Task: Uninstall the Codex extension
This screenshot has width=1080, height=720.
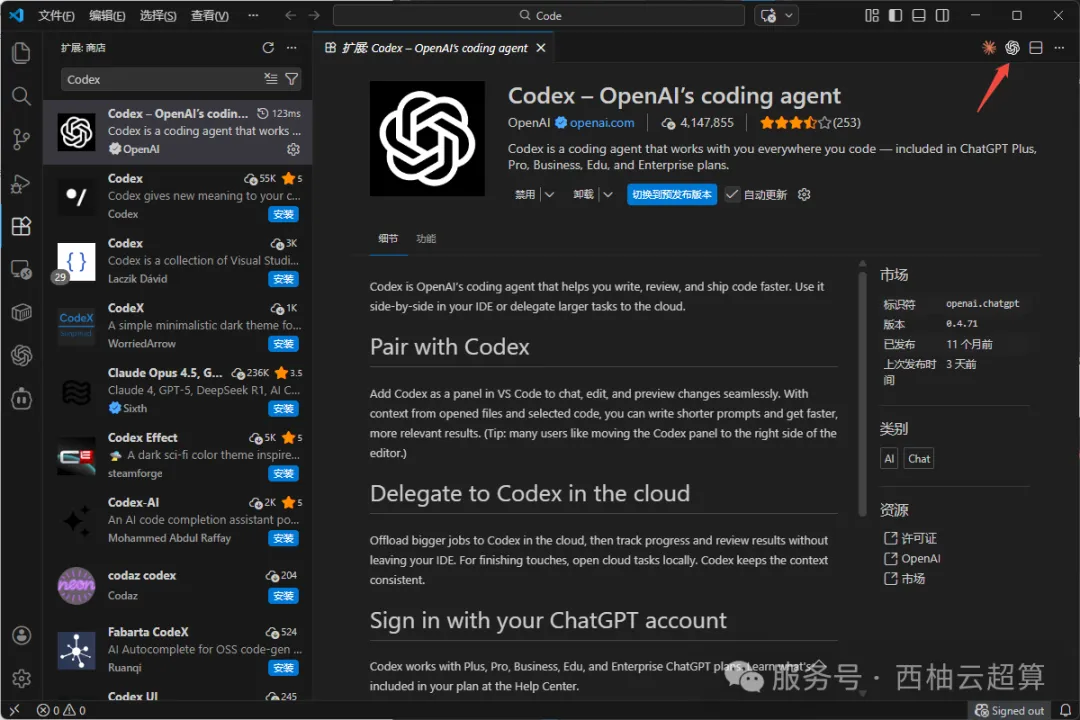Action: (583, 194)
